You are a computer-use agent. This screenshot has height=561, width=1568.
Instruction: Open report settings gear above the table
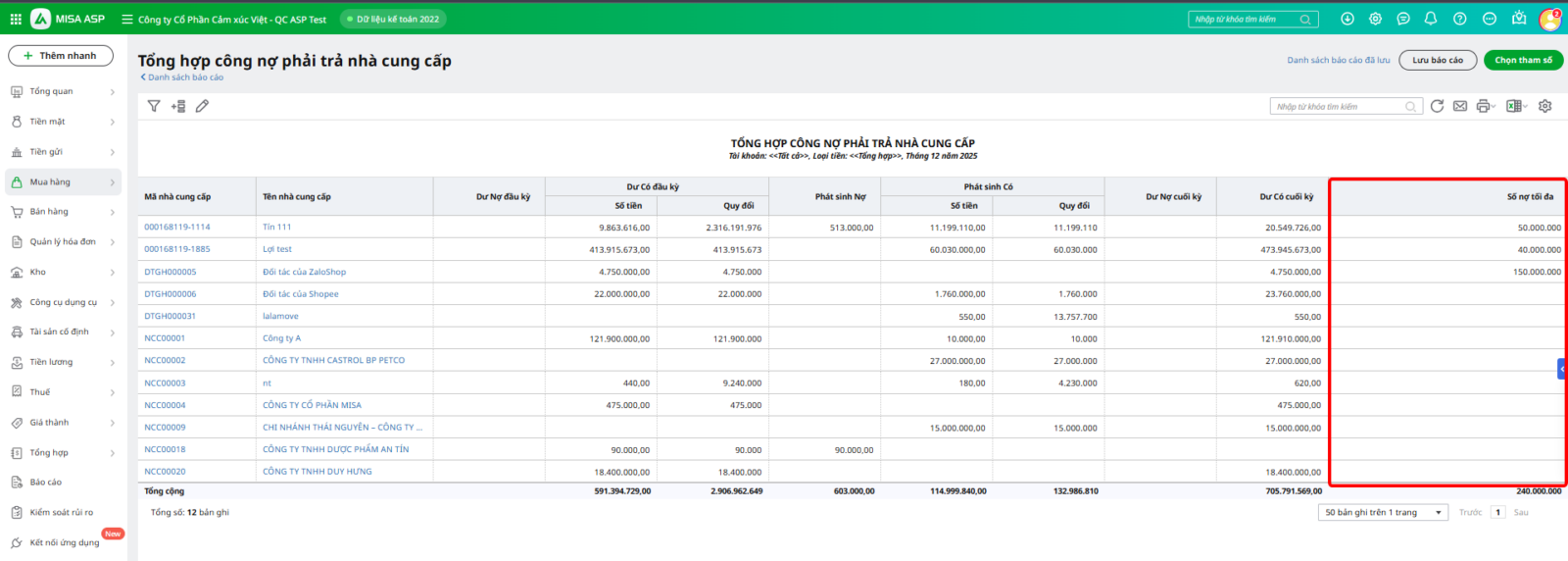pos(1545,106)
